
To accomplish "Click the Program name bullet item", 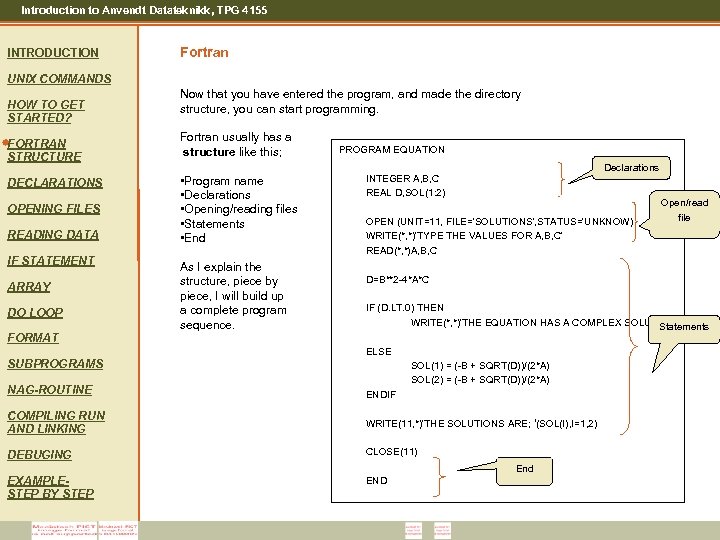I will (x=222, y=181).
